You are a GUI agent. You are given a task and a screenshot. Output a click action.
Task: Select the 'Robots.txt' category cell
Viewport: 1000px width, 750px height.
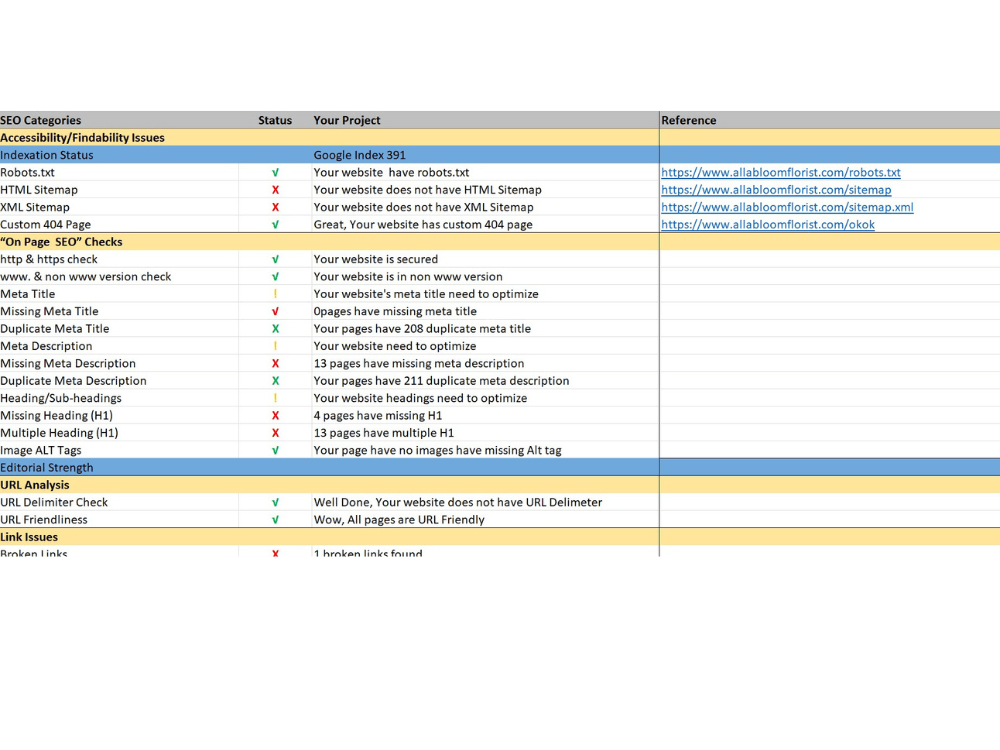tap(119, 172)
